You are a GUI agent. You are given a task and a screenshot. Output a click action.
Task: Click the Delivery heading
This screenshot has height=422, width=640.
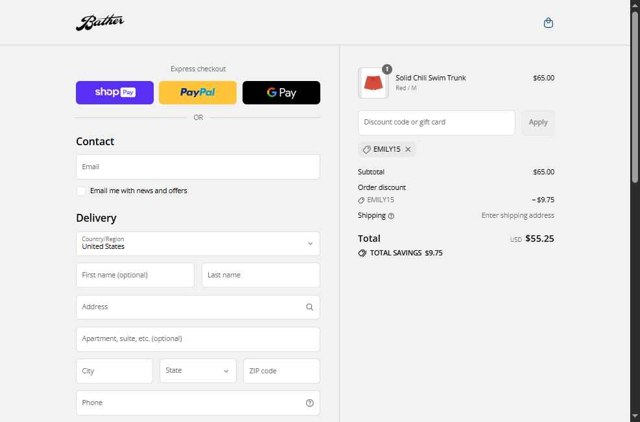pyautogui.click(x=96, y=218)
